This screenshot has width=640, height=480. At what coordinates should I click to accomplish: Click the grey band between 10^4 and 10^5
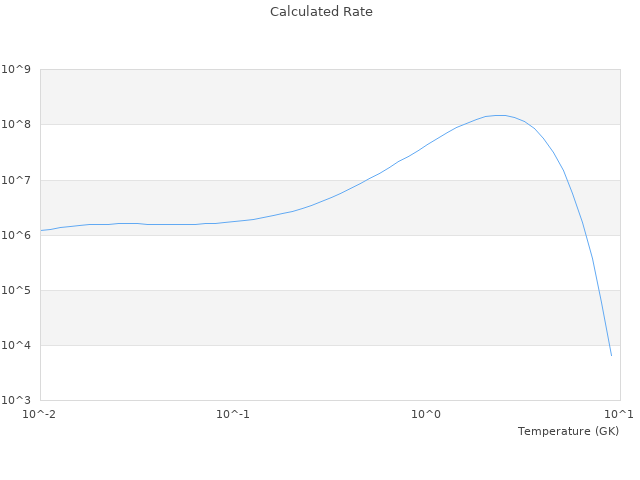pos(250,318)
